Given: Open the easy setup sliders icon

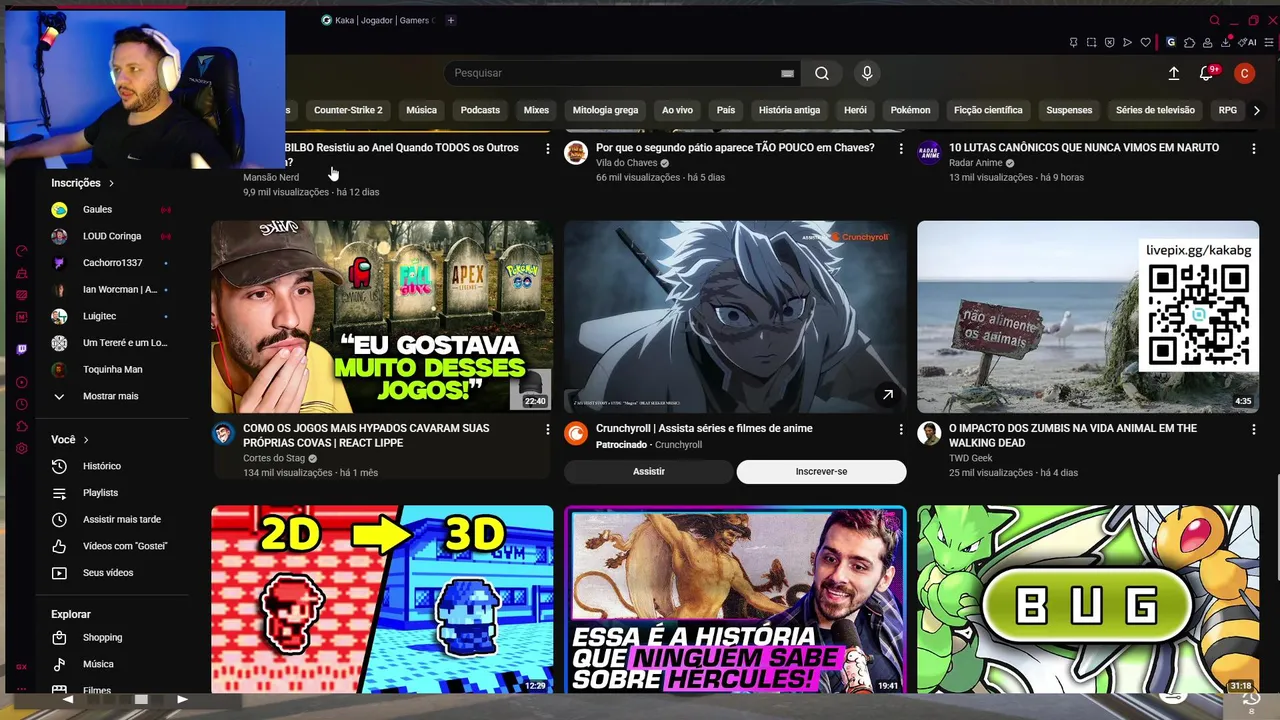Looking at the screenshot, I should coord(1269,43).
